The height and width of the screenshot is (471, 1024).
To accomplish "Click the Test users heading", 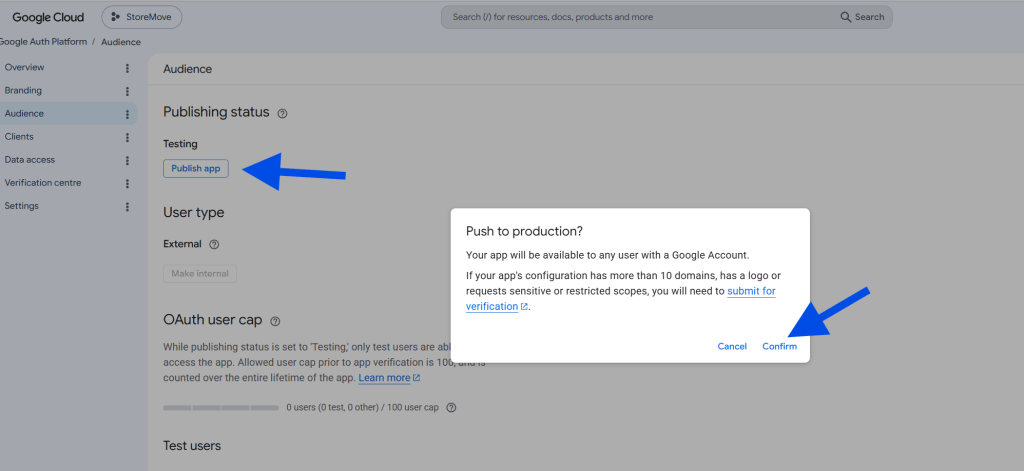I will coord(192,446).
